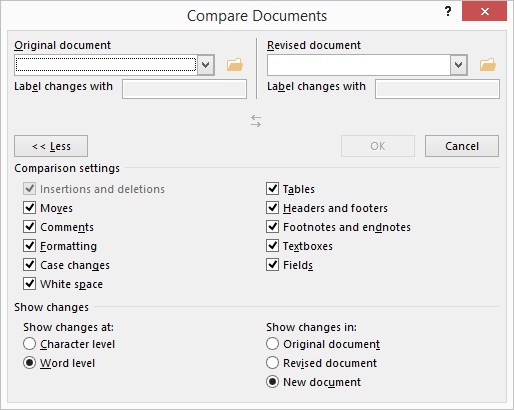Focus original Label changes with field
Image resolution: width=514 pixels, height=410 pixels.
[x=184, y=89]
